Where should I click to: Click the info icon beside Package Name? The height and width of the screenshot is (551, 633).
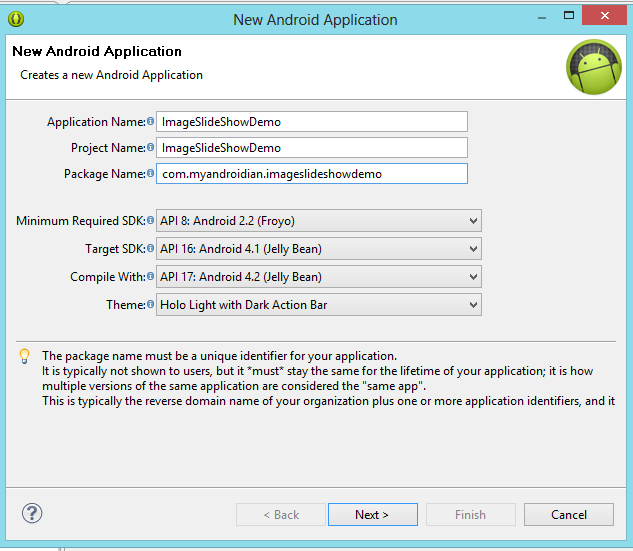(x=151, y=174)
